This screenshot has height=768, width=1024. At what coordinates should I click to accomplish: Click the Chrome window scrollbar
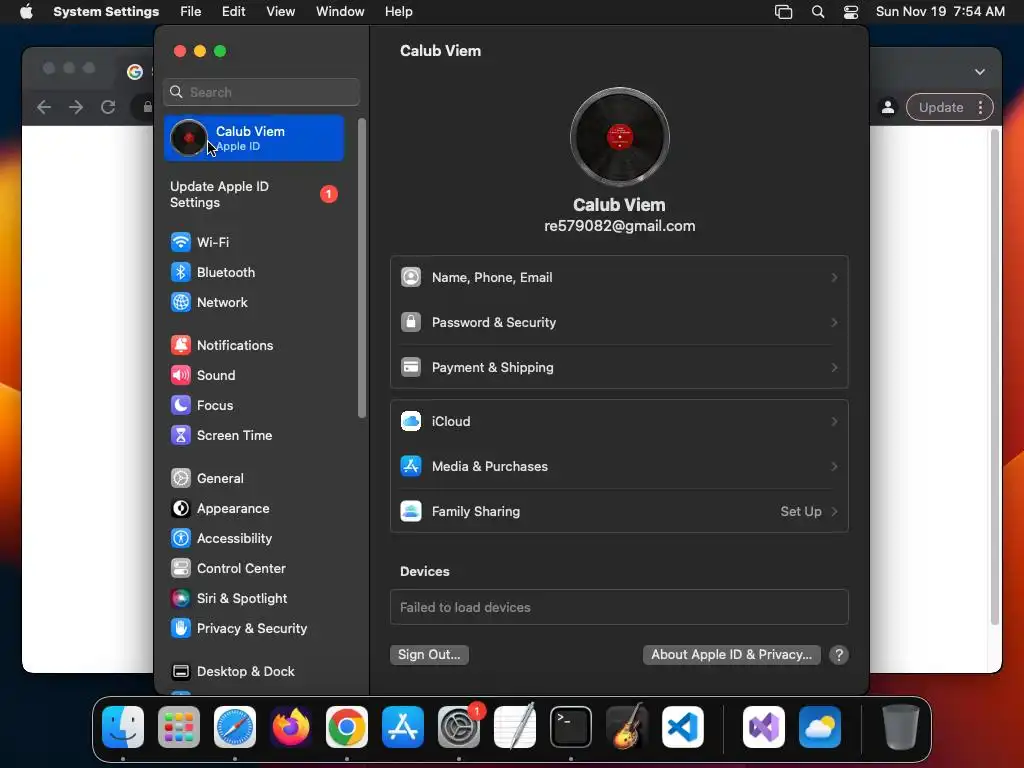[995, 377]
